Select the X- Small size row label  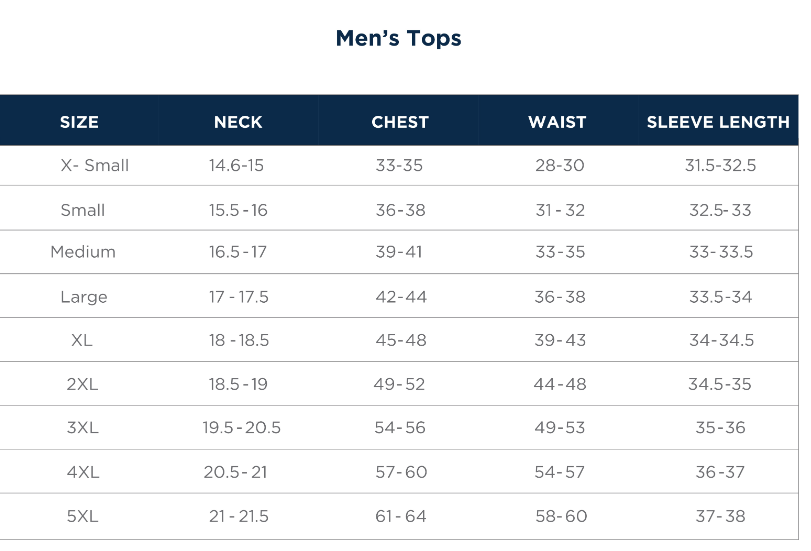(x=95, y=166)
